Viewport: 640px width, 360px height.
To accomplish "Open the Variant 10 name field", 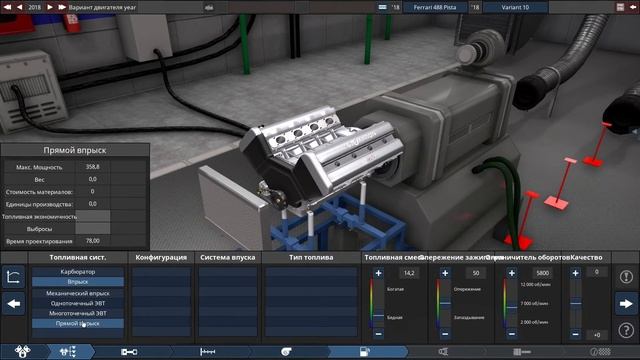I will click(x=515, y=7).
